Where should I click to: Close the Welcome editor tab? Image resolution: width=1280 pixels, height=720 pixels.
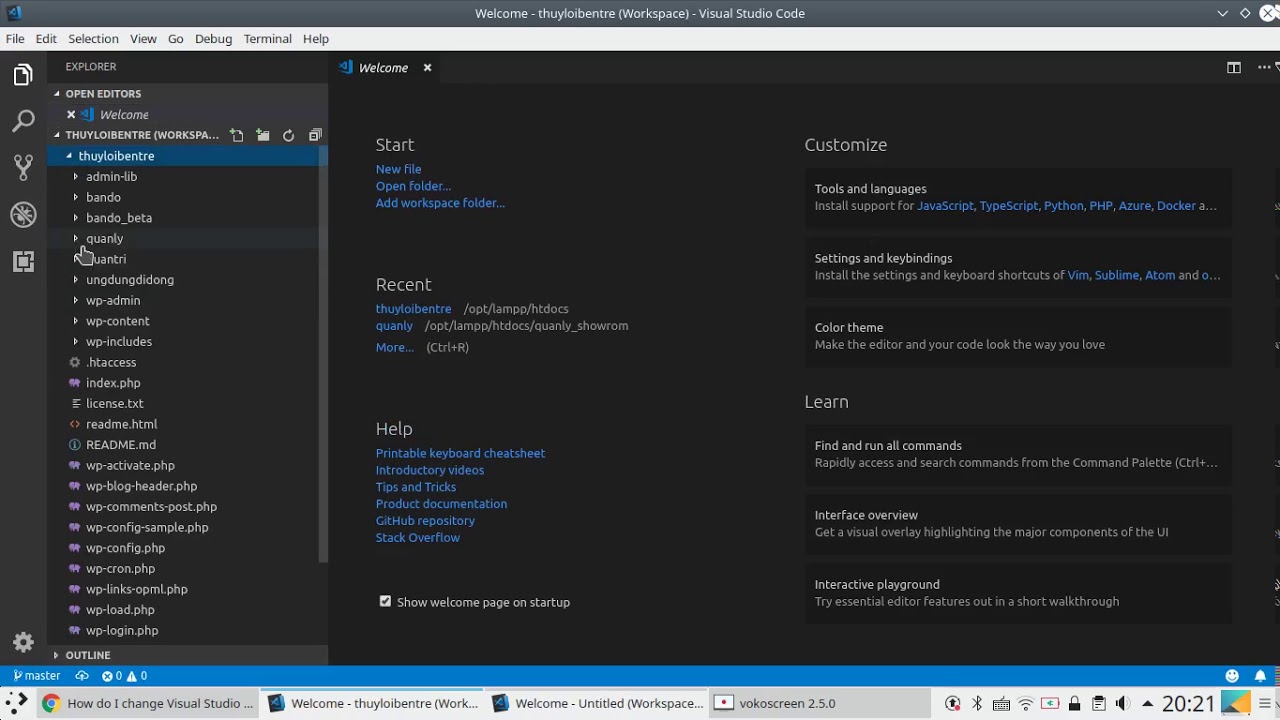[427, 68]
